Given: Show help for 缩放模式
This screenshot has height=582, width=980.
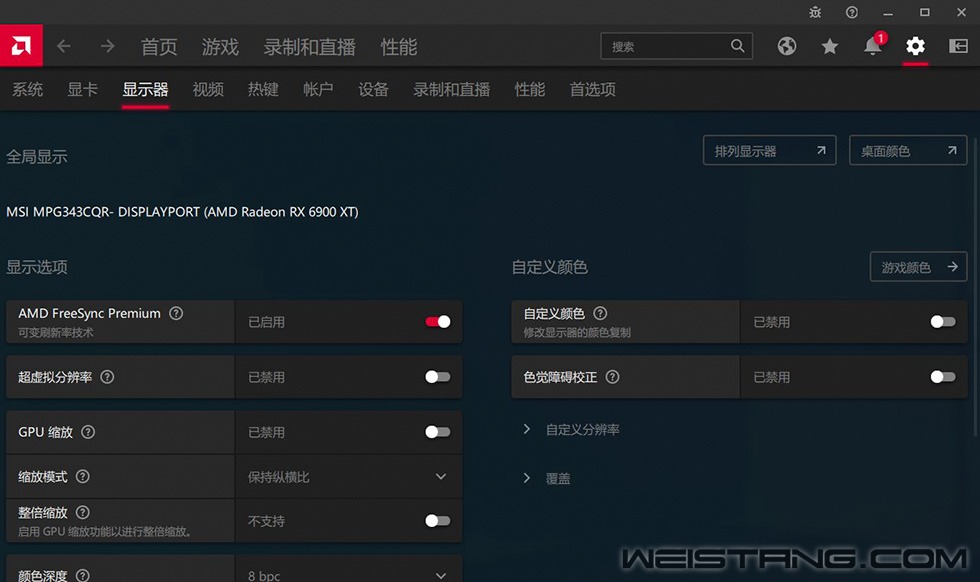Looking at the screenshot, I should [82, 476].
